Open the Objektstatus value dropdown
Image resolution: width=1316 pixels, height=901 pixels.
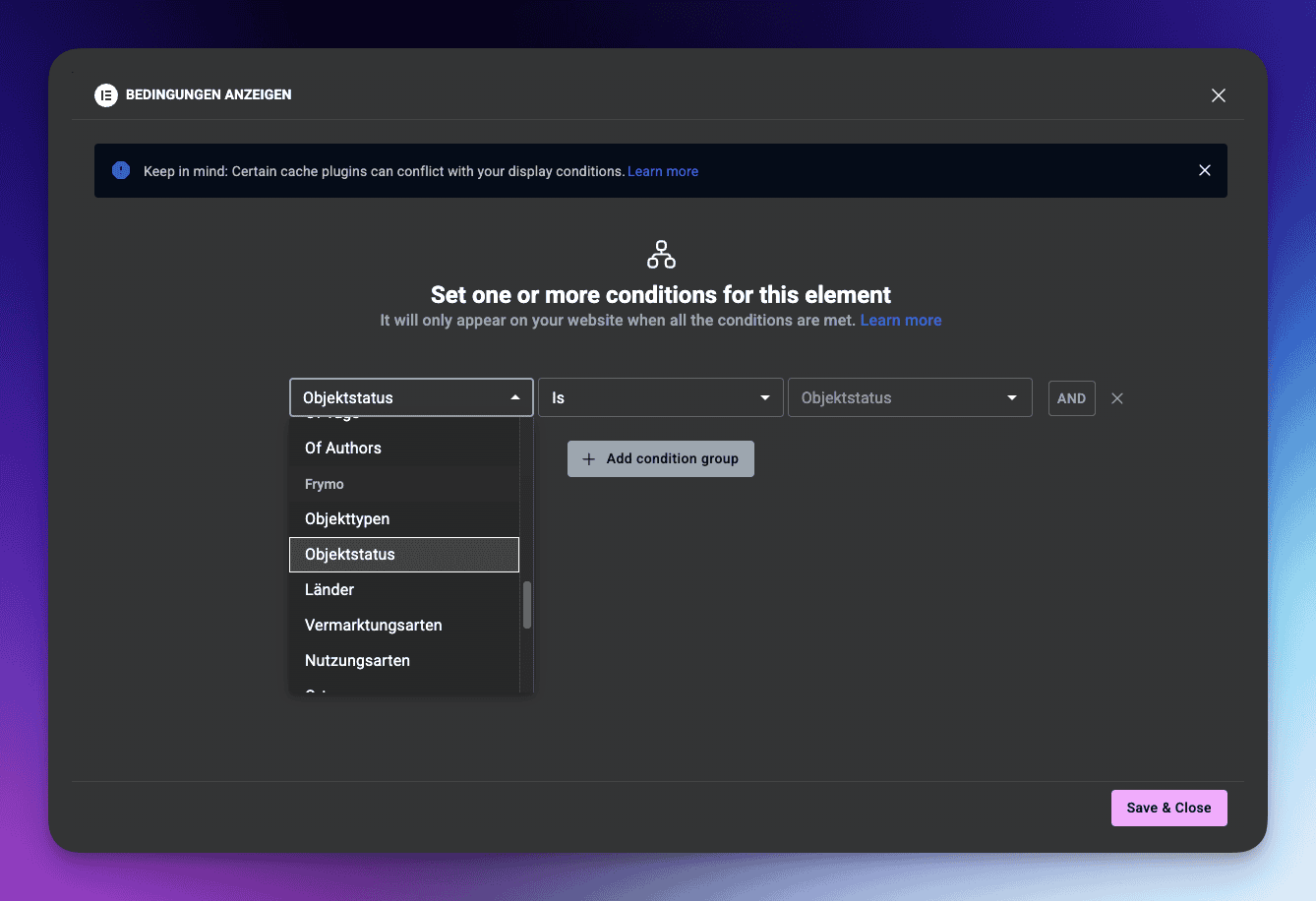tap(909, 397)
